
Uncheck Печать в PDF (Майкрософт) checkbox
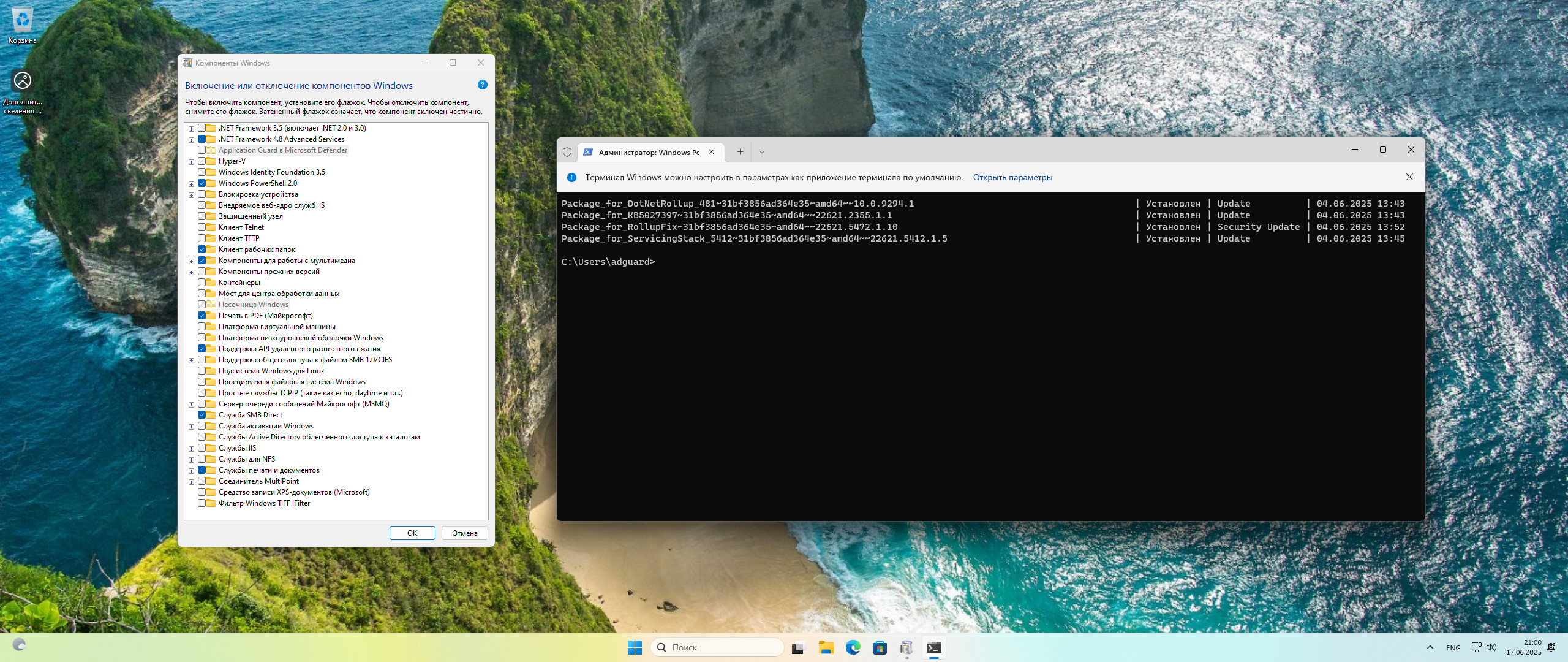(x=202, y=316)
